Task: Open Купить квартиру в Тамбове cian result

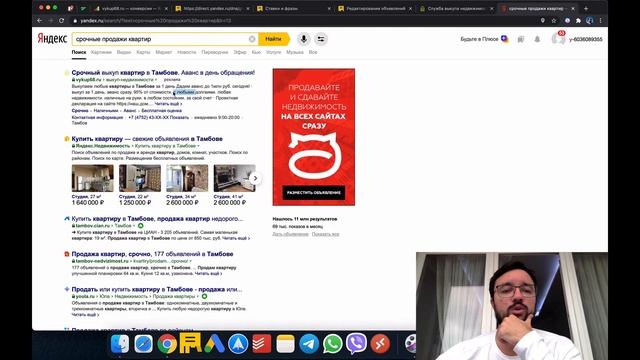Action: pyautogui.click(x=157, y=219)
